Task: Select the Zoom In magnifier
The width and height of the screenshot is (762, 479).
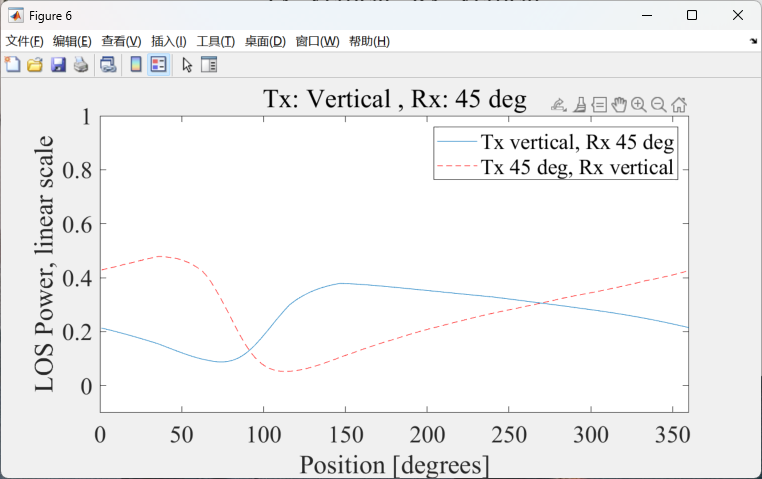Action: (639, 104)
